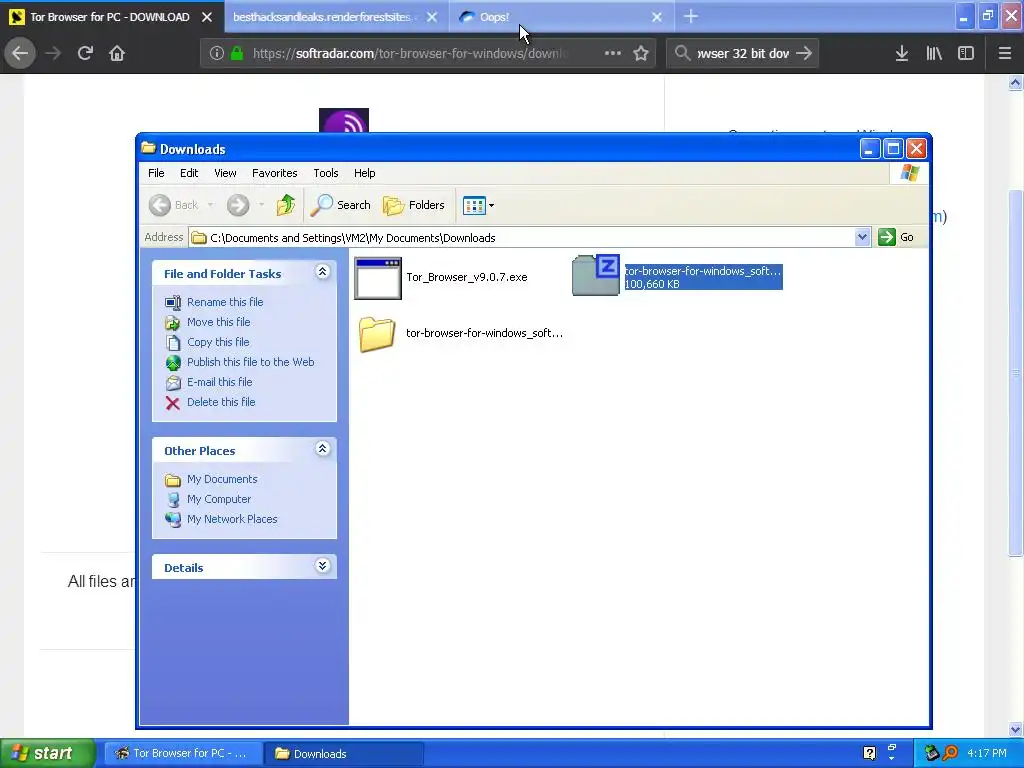Minimize the Downloads window
The image size is (1024, 768).
(x=869, y=149)
